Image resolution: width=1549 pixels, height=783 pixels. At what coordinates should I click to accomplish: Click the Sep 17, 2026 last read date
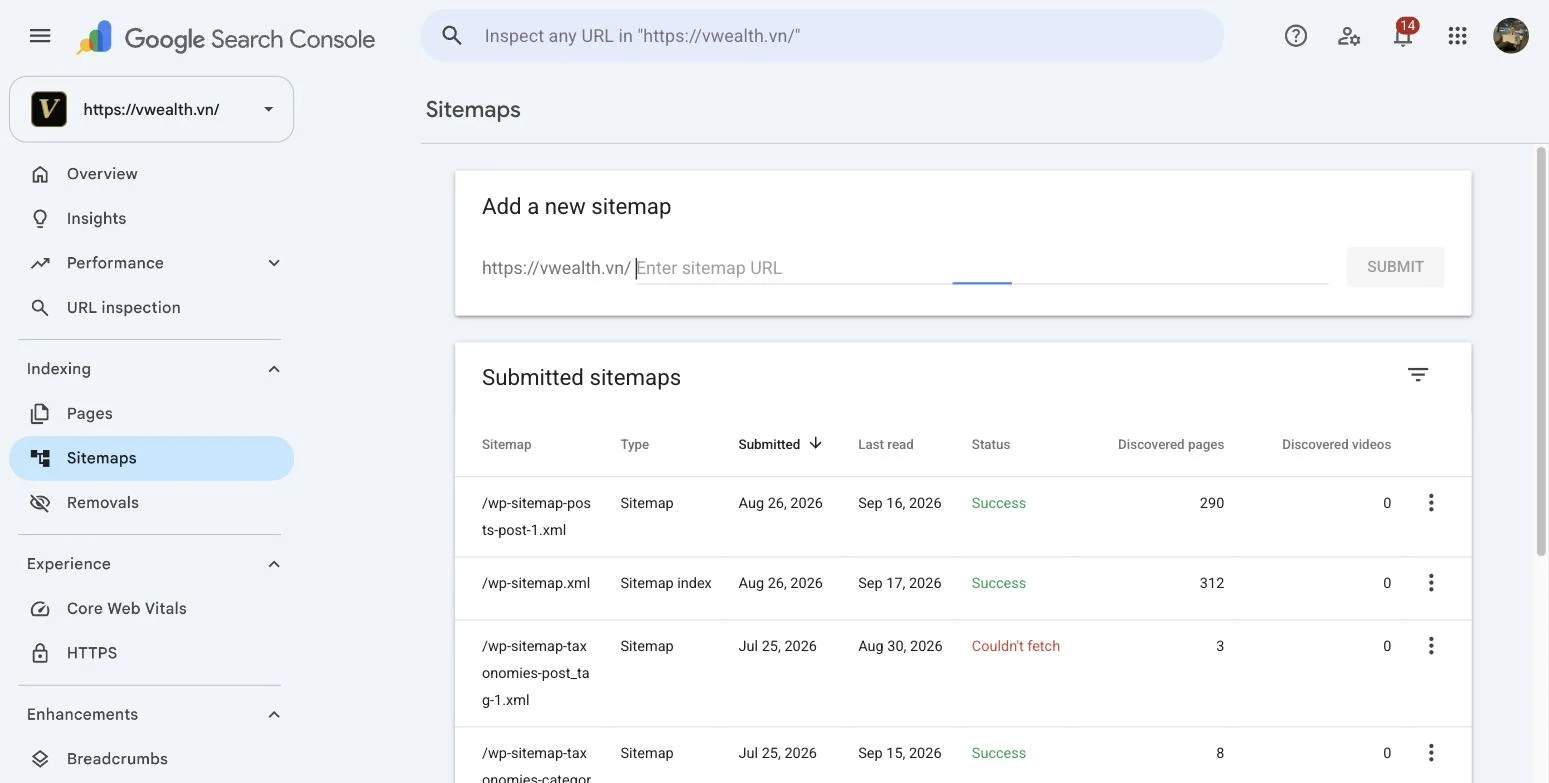click(x=899, y=583)
